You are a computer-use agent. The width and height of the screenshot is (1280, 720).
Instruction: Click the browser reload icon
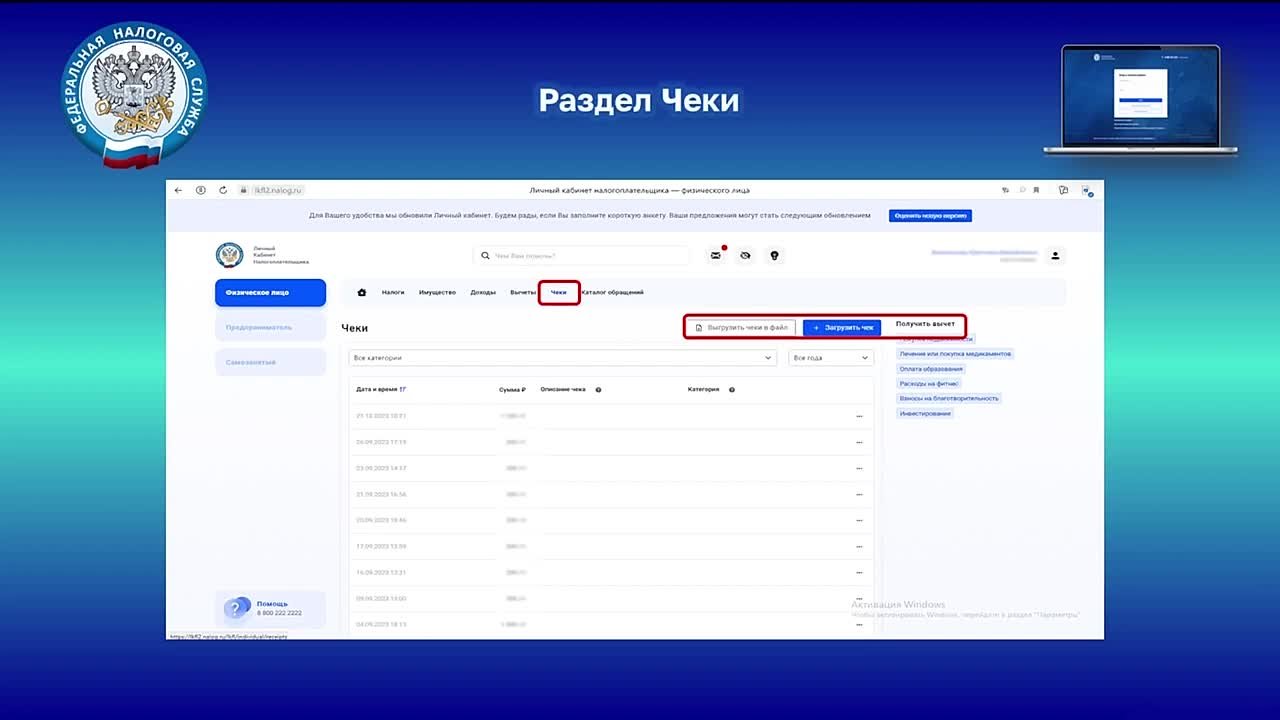tap(223, 190)
